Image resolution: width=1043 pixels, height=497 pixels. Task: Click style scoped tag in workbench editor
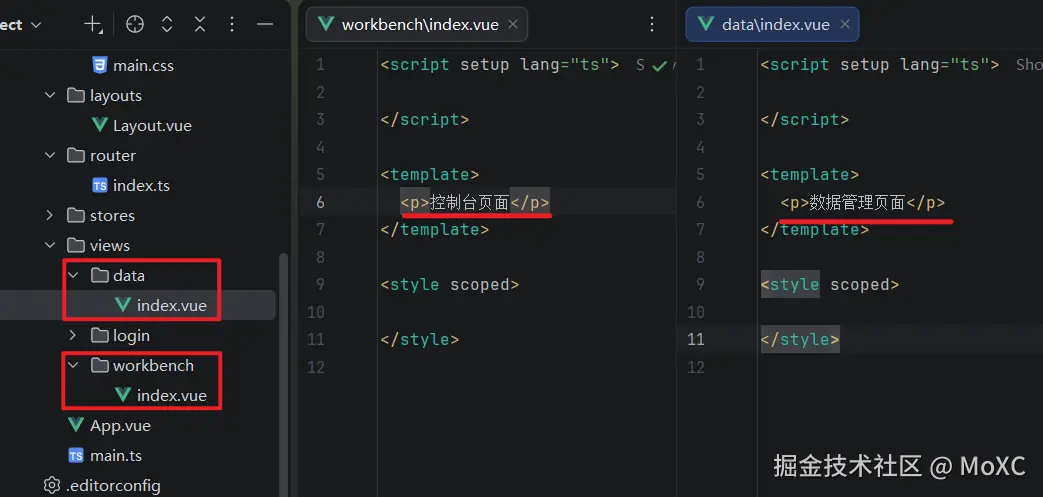point(450,285)
